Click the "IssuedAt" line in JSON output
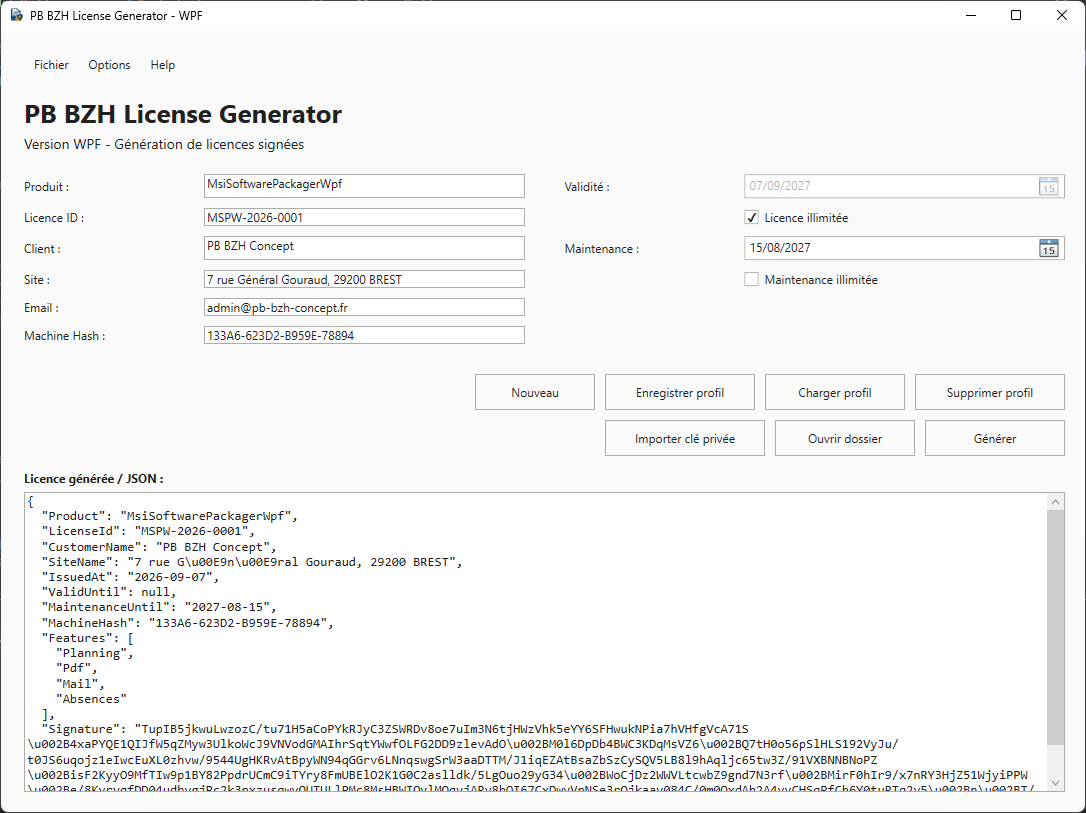The image size is (1086, 813). click(x=131, y=578)
